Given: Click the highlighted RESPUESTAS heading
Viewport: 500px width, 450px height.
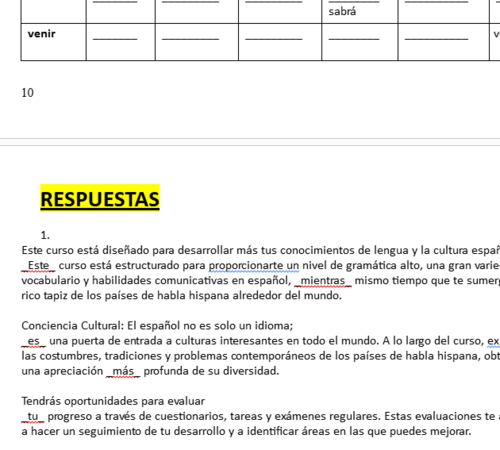Looking at the screenshot, I should [x=100, y=199].
